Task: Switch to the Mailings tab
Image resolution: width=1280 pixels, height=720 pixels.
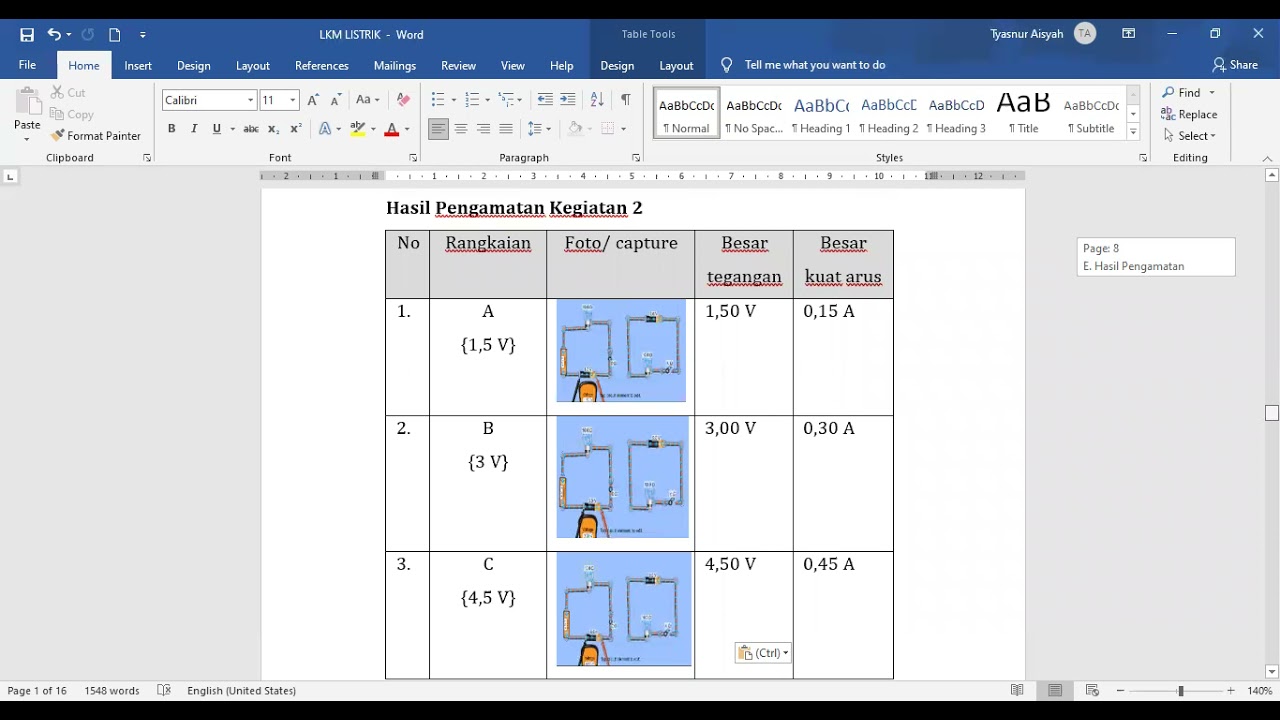Action: click(x=395, y=65)
